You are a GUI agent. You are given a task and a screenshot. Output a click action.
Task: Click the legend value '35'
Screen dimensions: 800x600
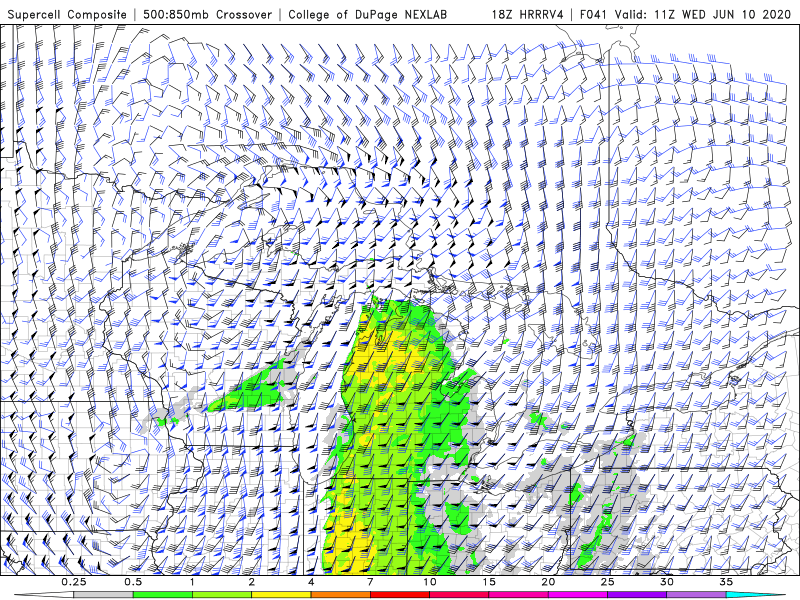[x=727, y=582]
